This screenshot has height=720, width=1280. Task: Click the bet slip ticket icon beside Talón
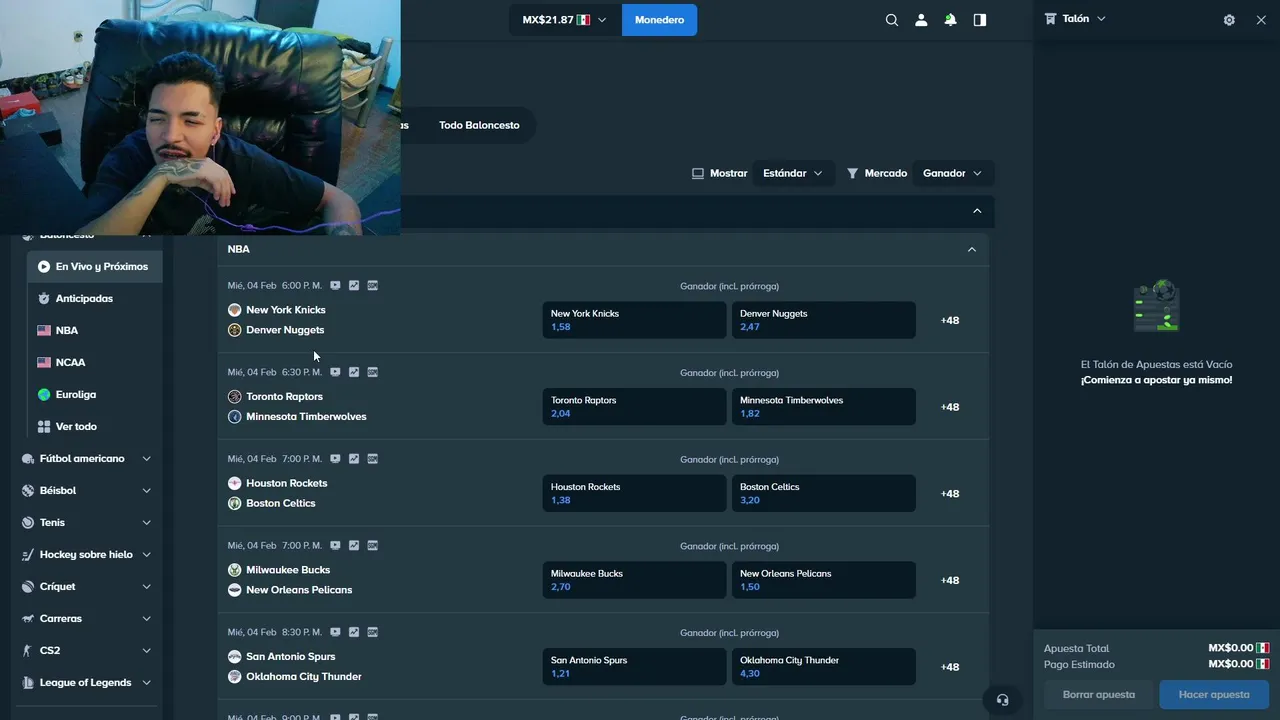pyautogui.click(x=1050, y=19)
